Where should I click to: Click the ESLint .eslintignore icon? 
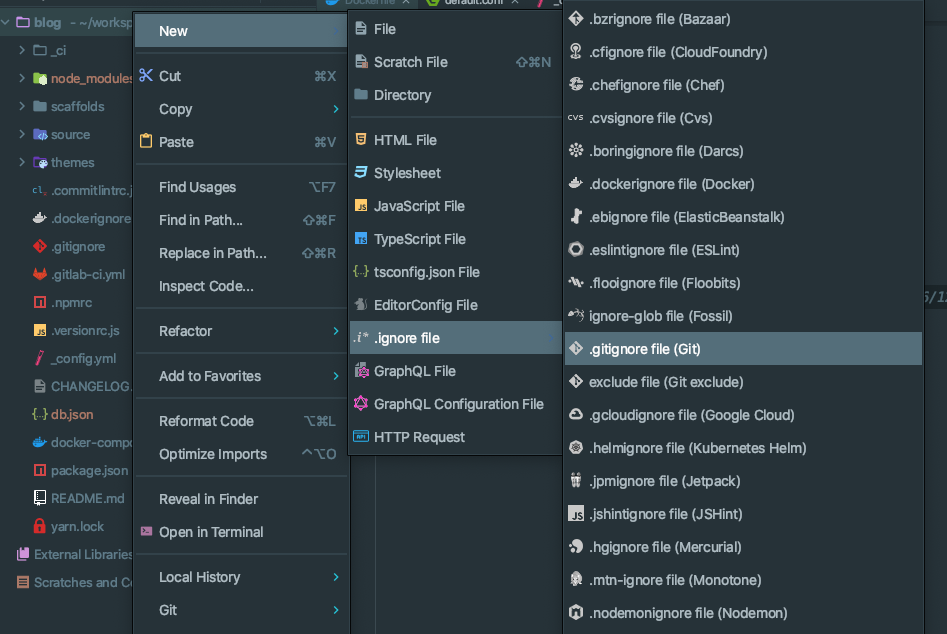576,249
